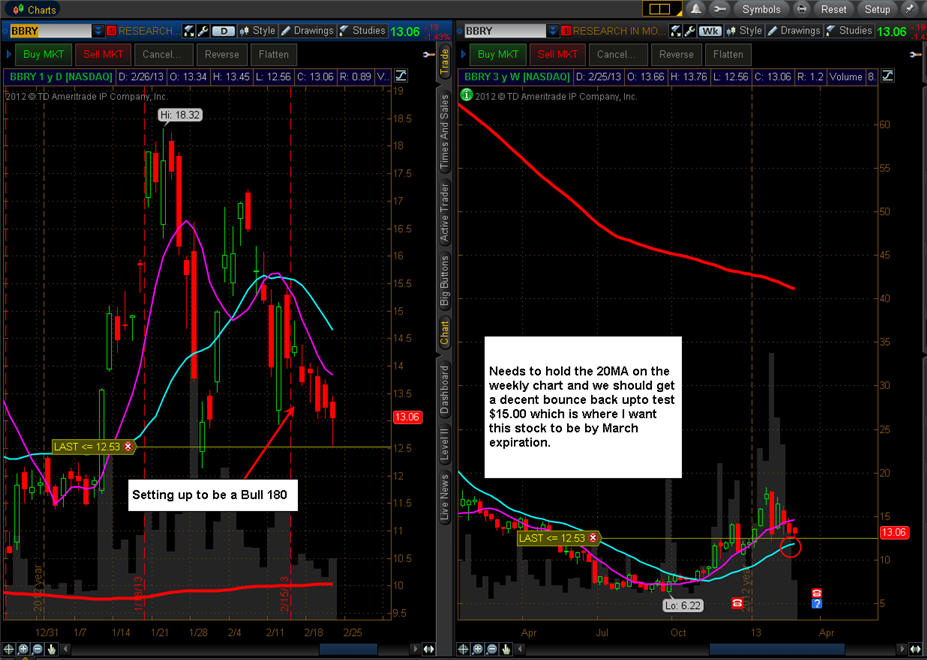
Task: Click the Symbols button in top bar
Action: pos(761,9)
